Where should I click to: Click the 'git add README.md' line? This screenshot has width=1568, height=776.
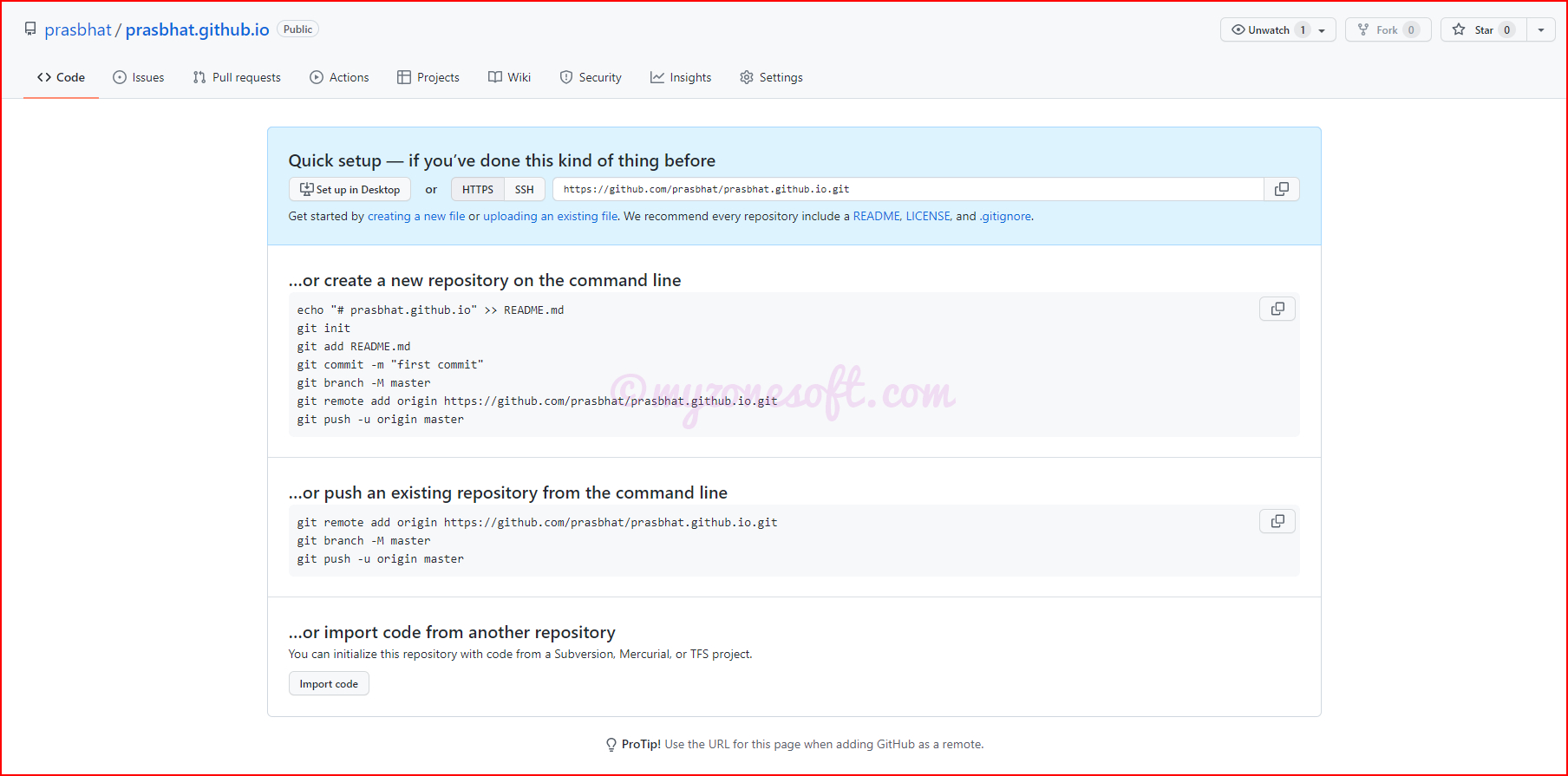click(x=354, y=346)
